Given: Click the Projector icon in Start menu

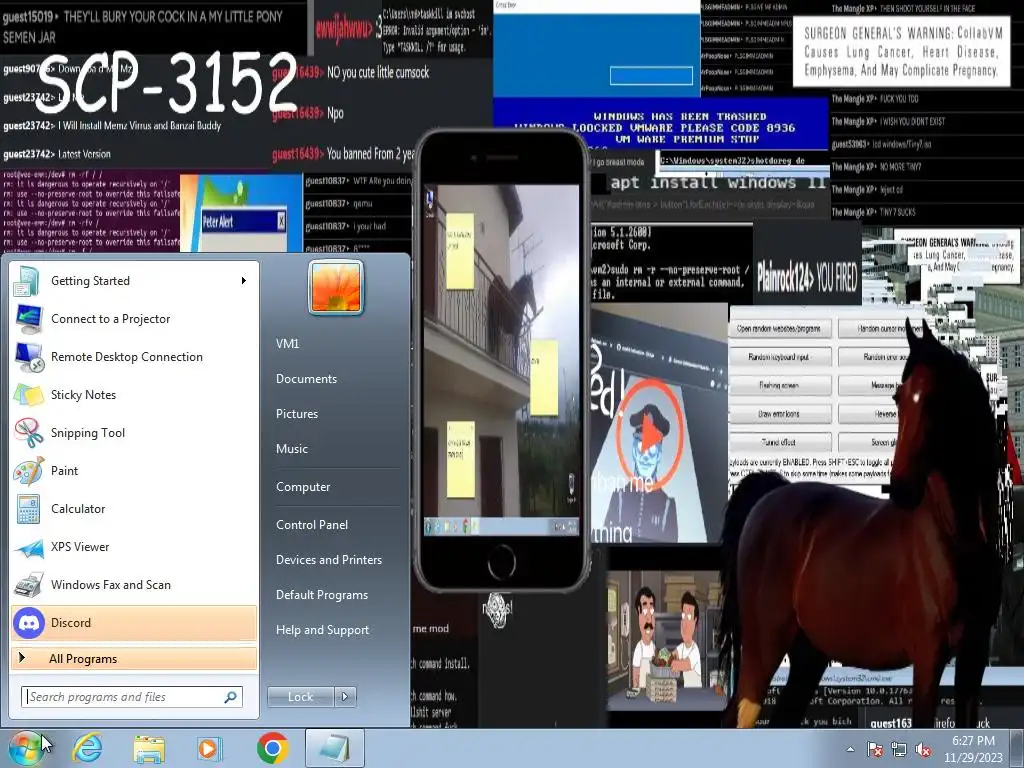Looking at the screenshot, I should click(x=28, y=319).
